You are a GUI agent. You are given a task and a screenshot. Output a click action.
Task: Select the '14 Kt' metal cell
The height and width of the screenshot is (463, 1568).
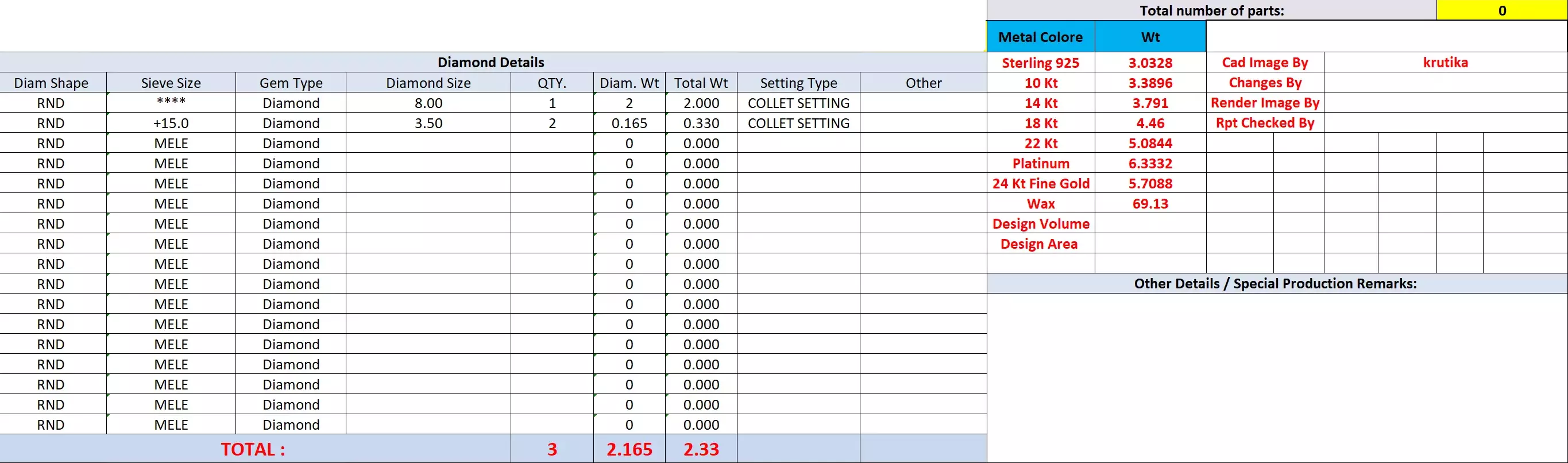point(1041,103)
